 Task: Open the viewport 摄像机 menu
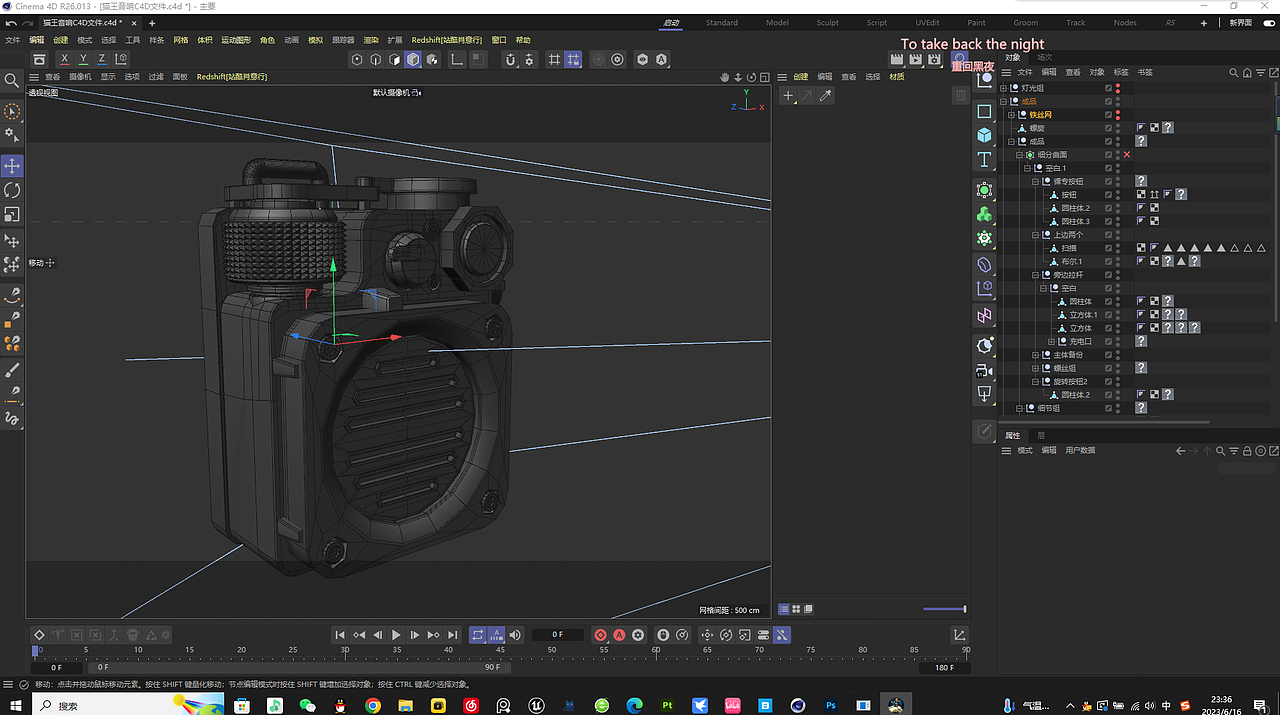[x=80, y=76]
